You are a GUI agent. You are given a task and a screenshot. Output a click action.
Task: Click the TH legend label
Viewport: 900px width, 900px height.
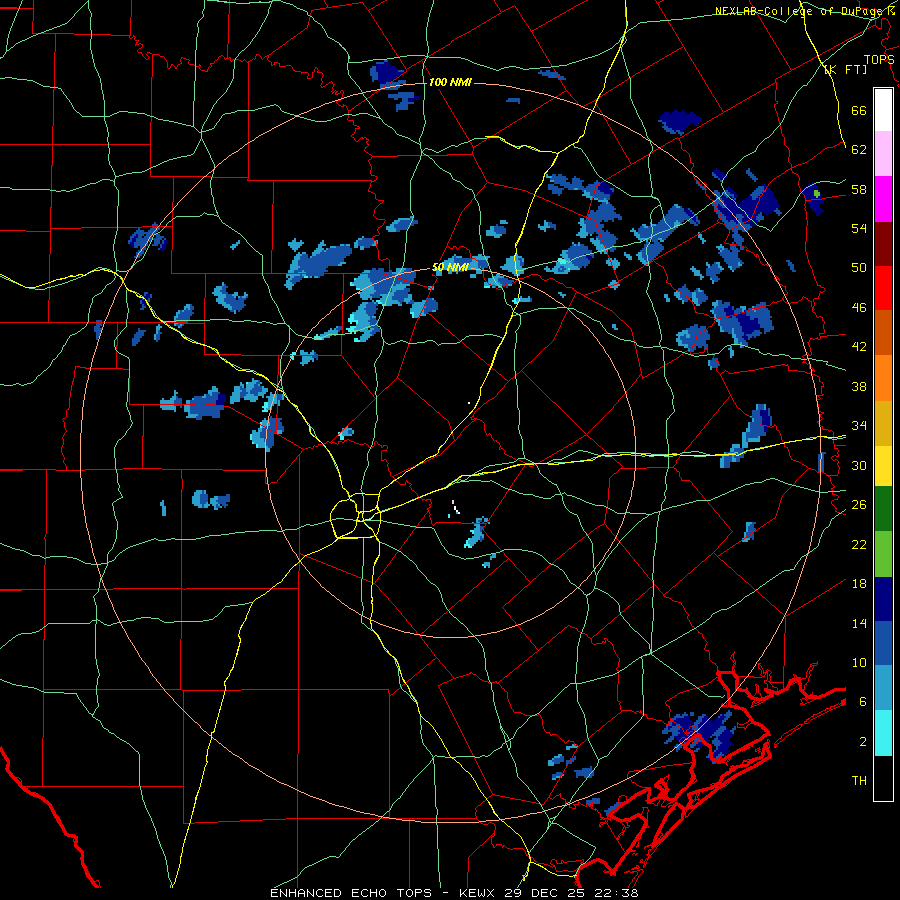(859, 781)
